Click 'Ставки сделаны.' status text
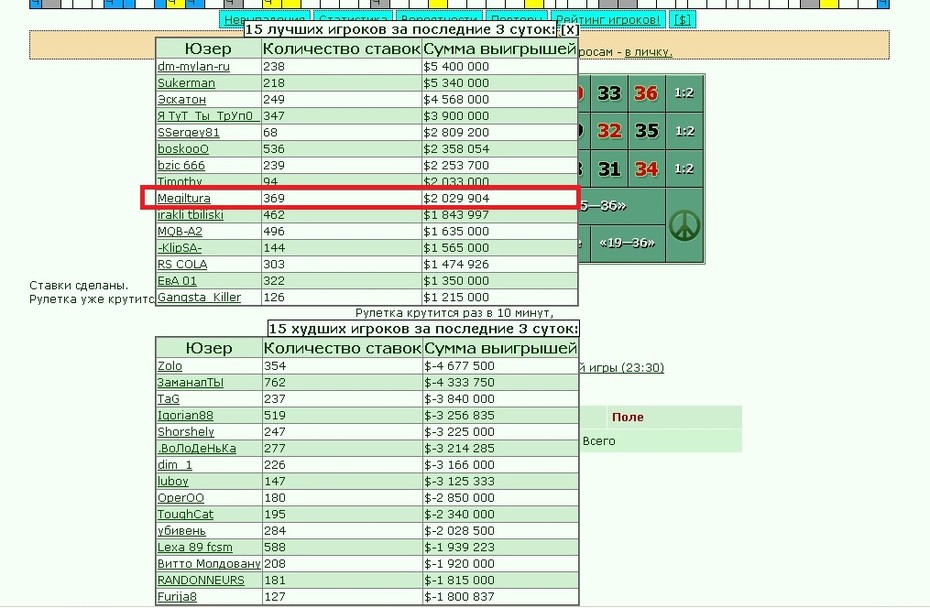Viewport: 930px width, 608px height. [79, 285]
